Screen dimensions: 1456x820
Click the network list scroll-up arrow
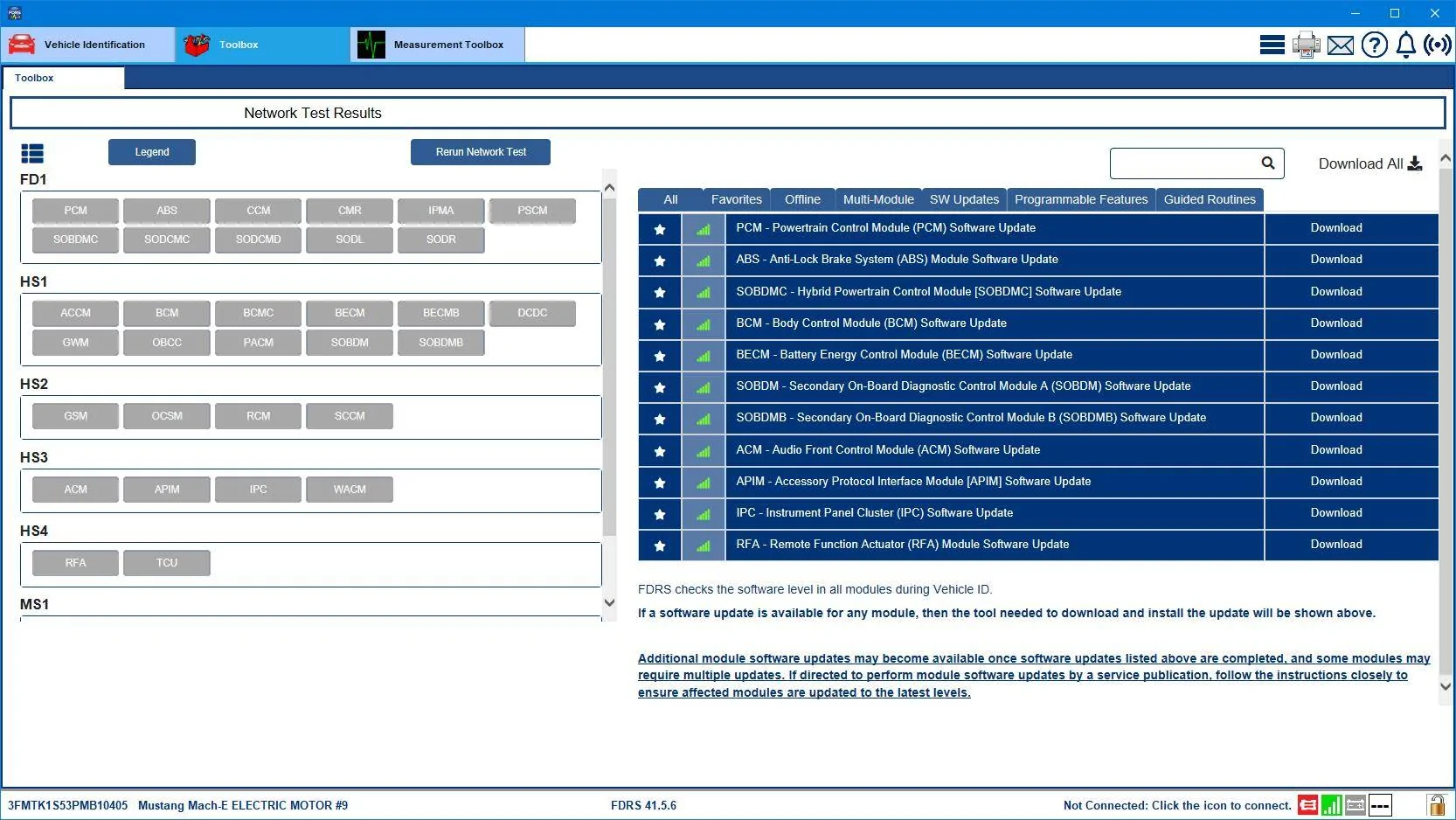click(610, 188)
